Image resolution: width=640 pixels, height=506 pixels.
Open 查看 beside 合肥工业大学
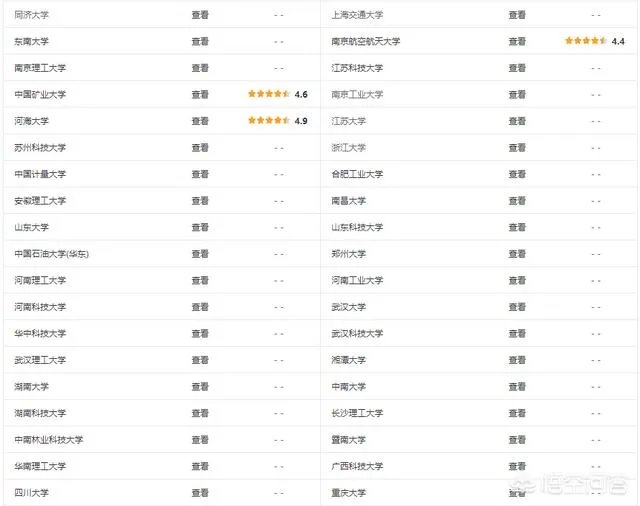point(517,174)
